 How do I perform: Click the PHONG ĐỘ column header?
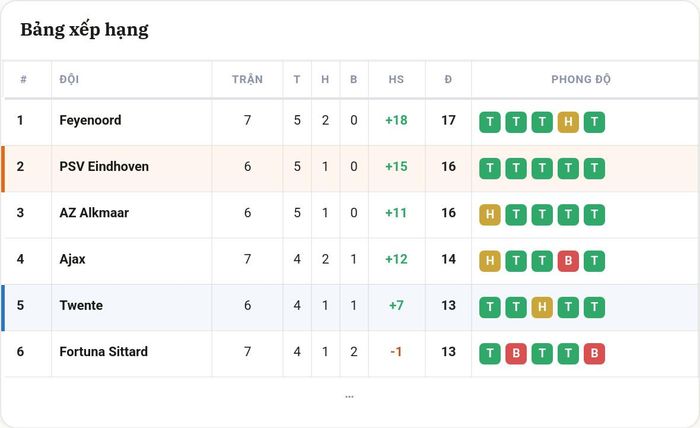click(581, 79)
